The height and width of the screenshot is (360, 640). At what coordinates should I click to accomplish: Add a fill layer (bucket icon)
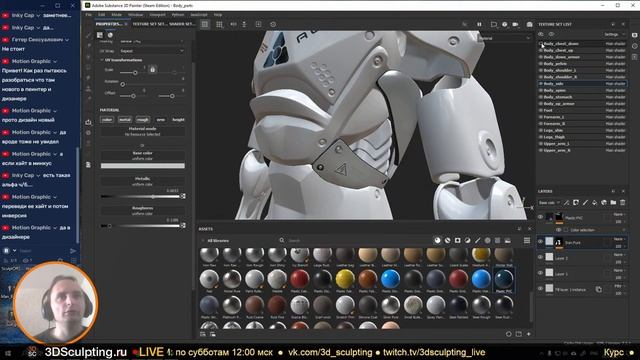pos(594,202)
